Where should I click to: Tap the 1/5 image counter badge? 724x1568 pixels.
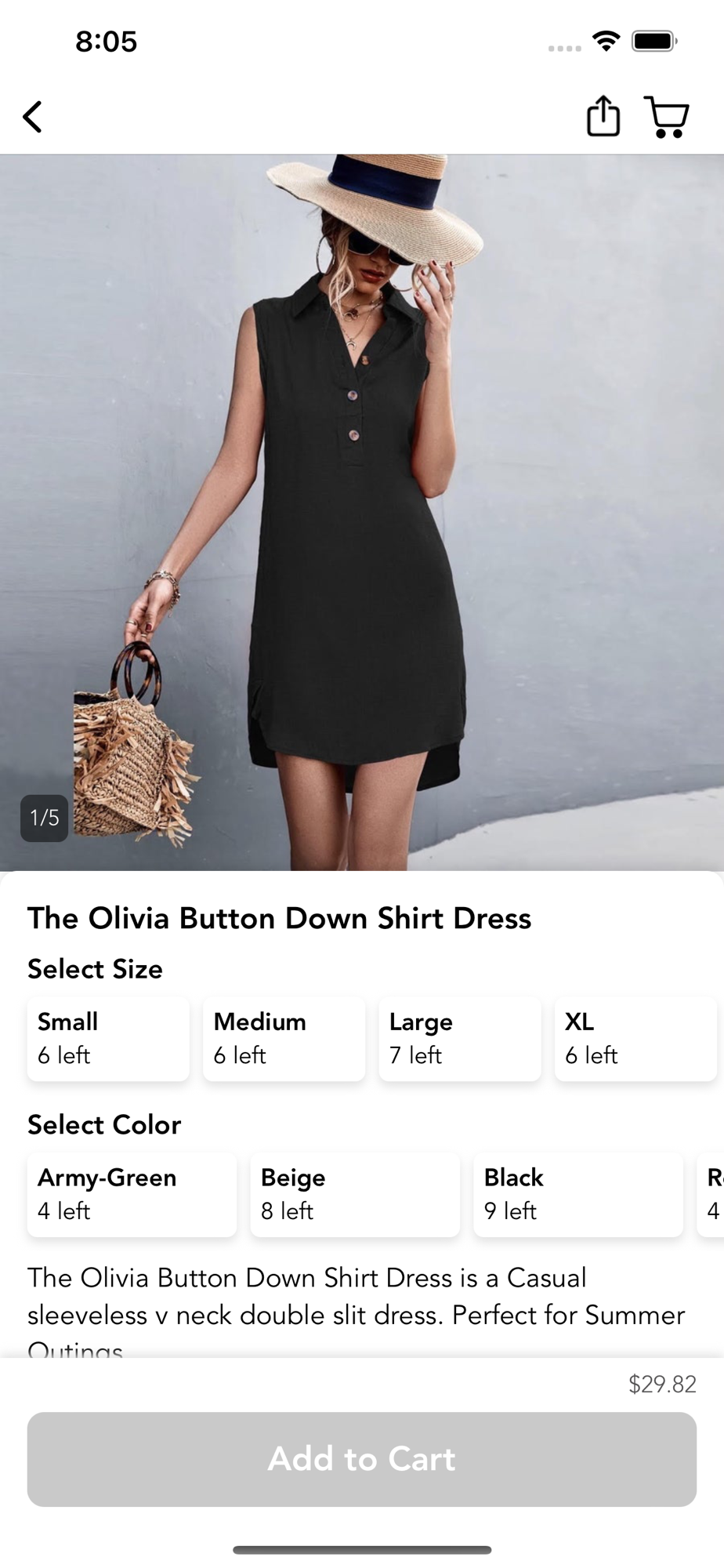click(x=44, y=818)
